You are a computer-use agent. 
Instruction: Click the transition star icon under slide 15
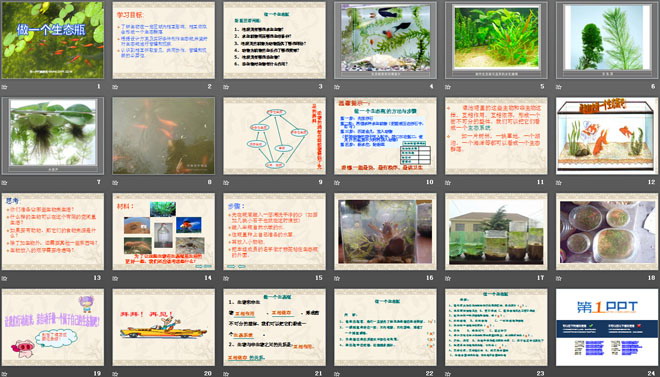226,278
